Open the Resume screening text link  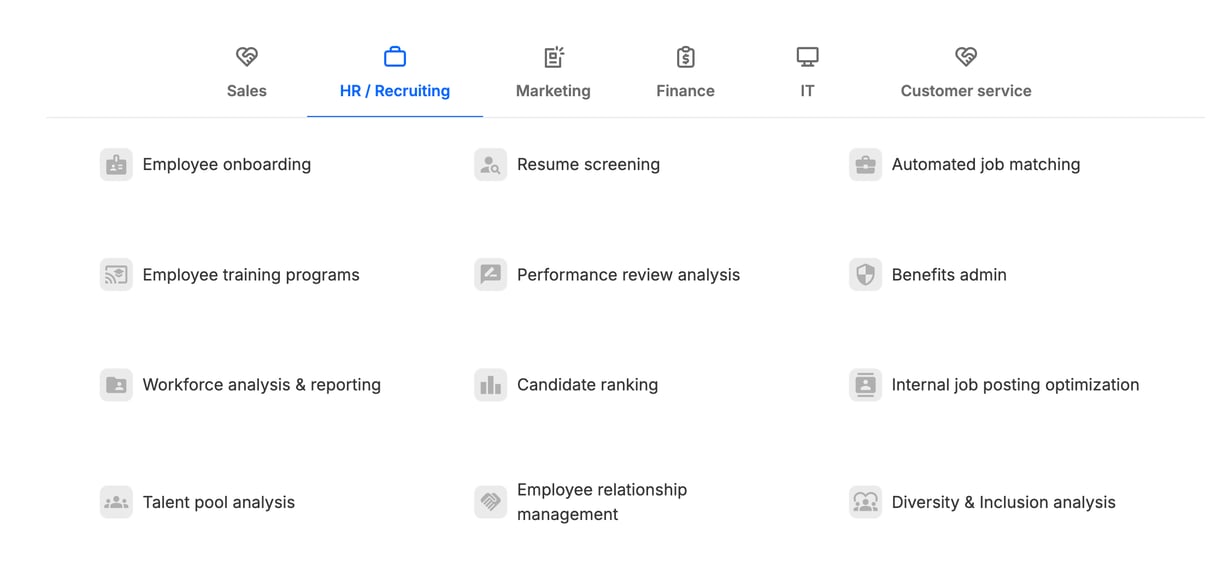tap(588, 165)
